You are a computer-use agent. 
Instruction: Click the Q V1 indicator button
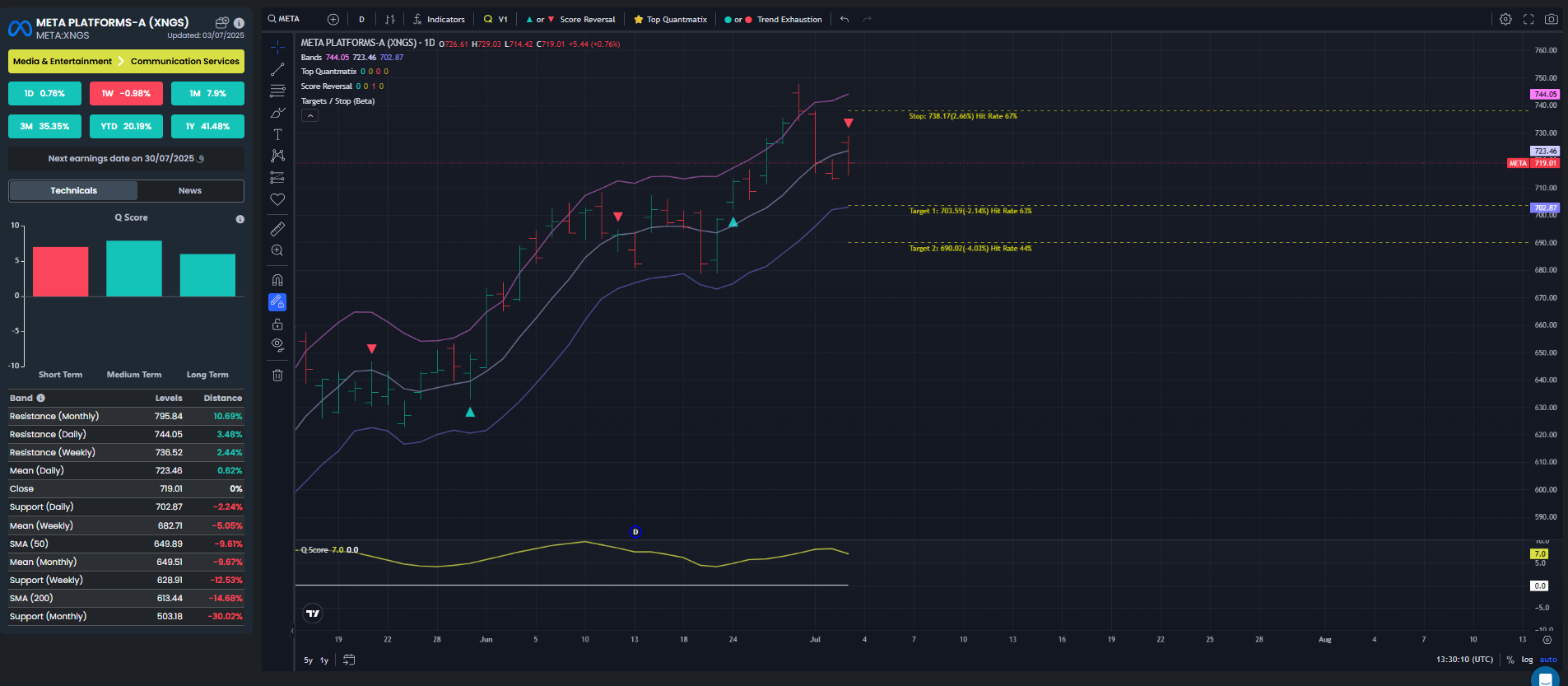click(496, 19)
